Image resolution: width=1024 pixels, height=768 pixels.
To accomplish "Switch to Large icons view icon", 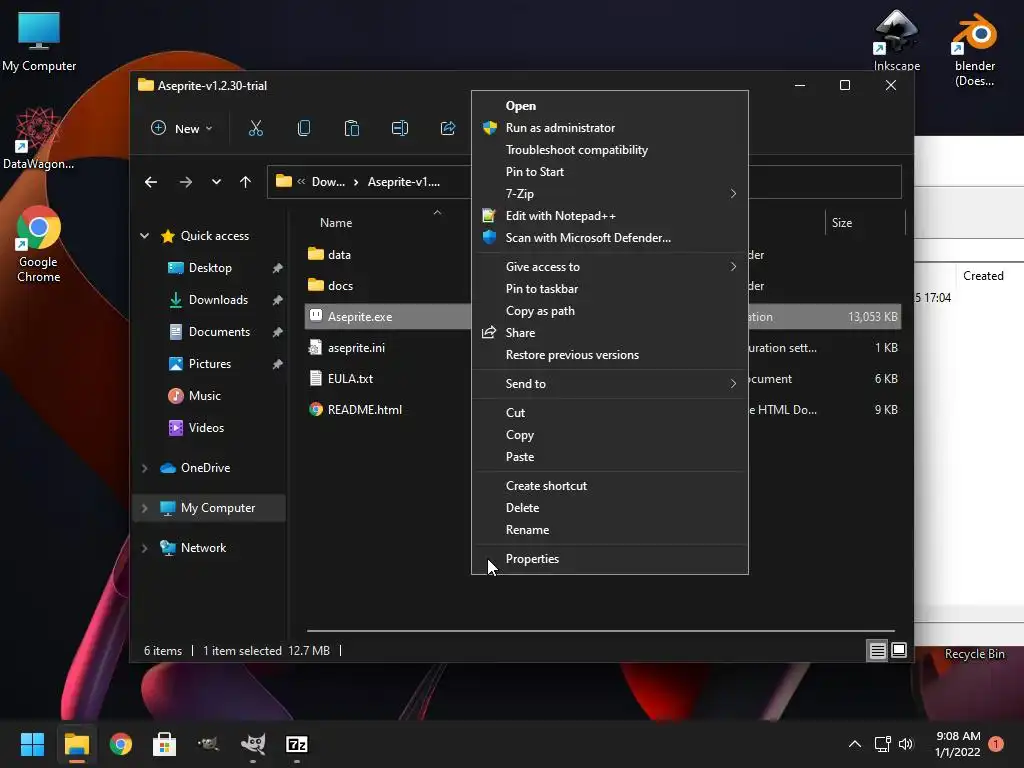I will pos(899,650).
